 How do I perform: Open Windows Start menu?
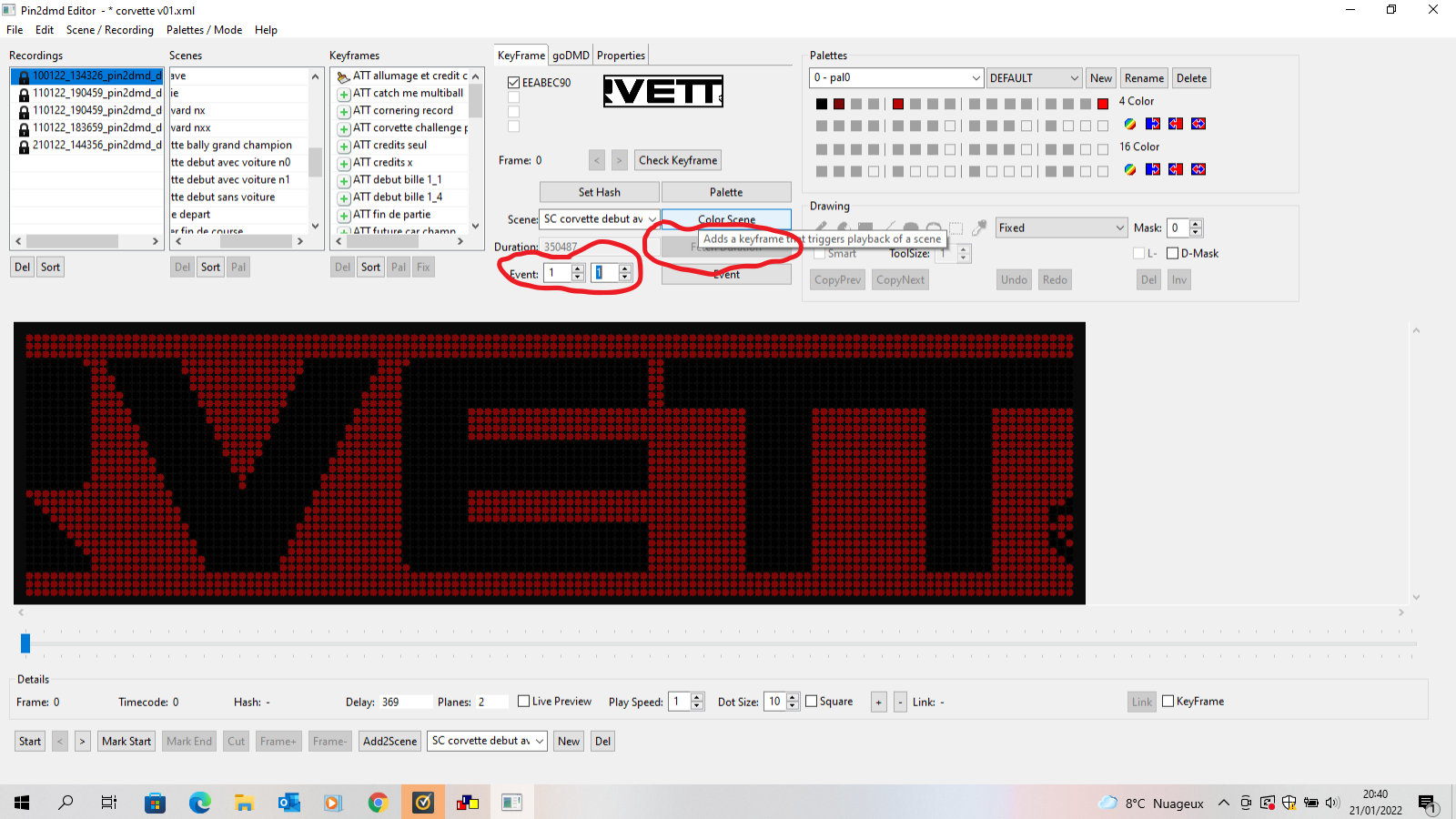coord(22,802)
